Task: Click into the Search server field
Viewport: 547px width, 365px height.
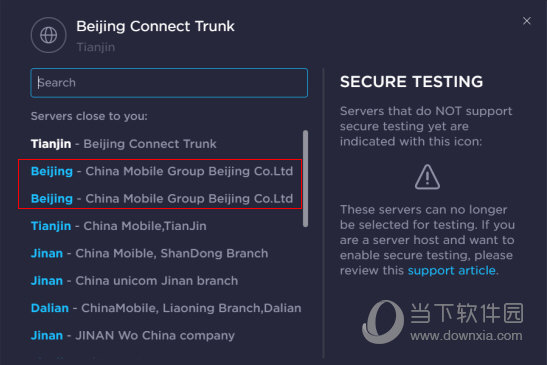Action: 169,83
